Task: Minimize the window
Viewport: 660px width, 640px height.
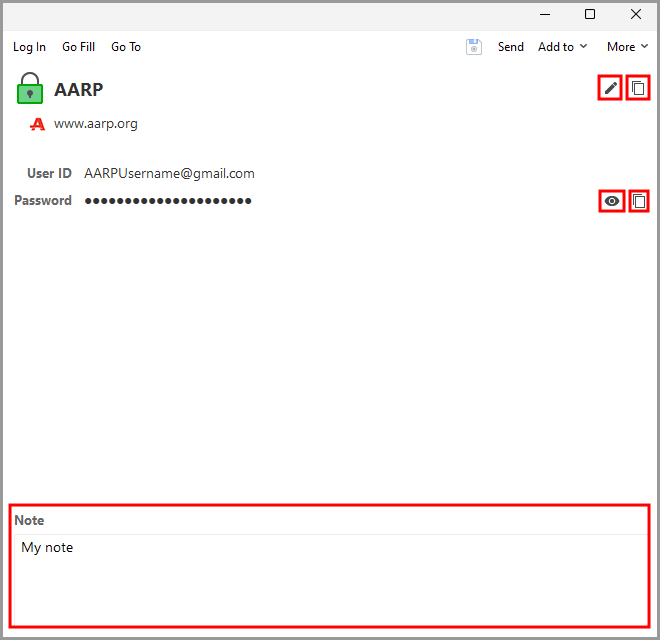Action: pyautogui.click(x=545, y=14)
